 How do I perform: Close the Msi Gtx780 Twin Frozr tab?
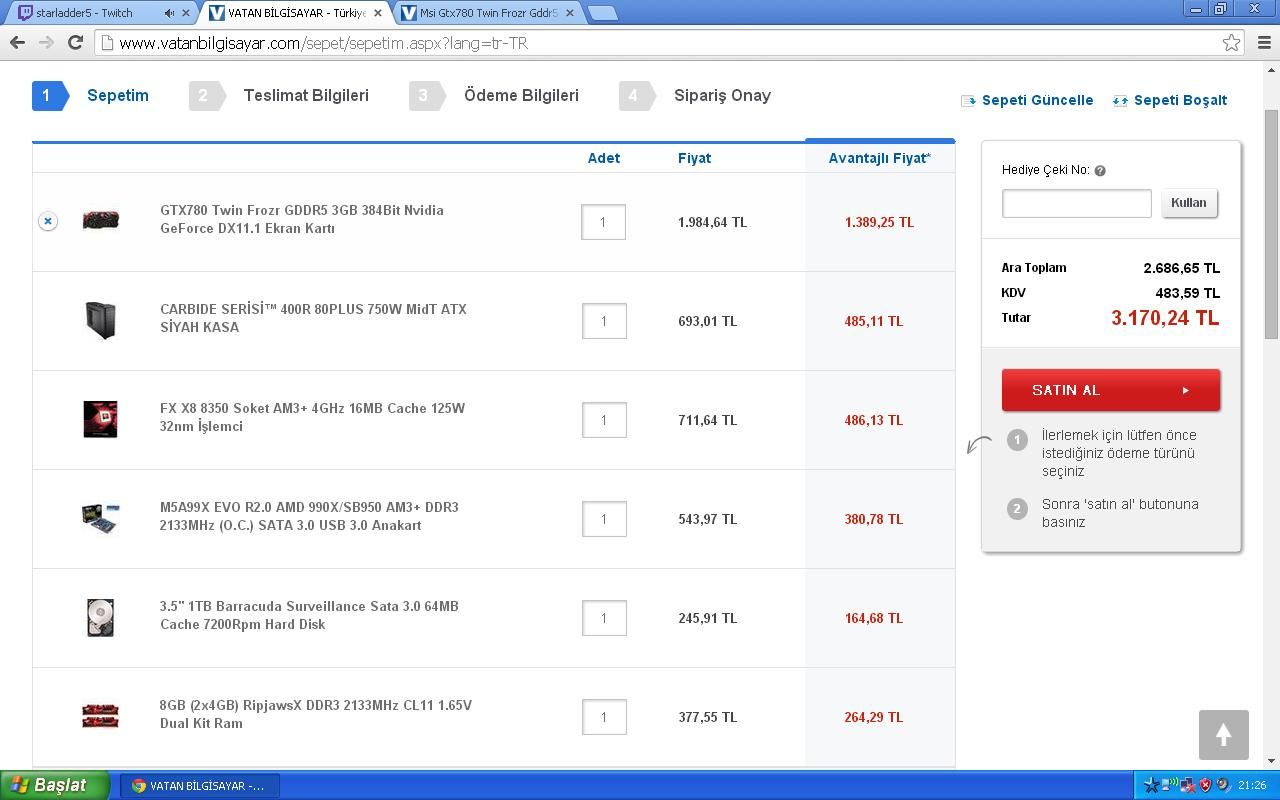click(570, 13)
